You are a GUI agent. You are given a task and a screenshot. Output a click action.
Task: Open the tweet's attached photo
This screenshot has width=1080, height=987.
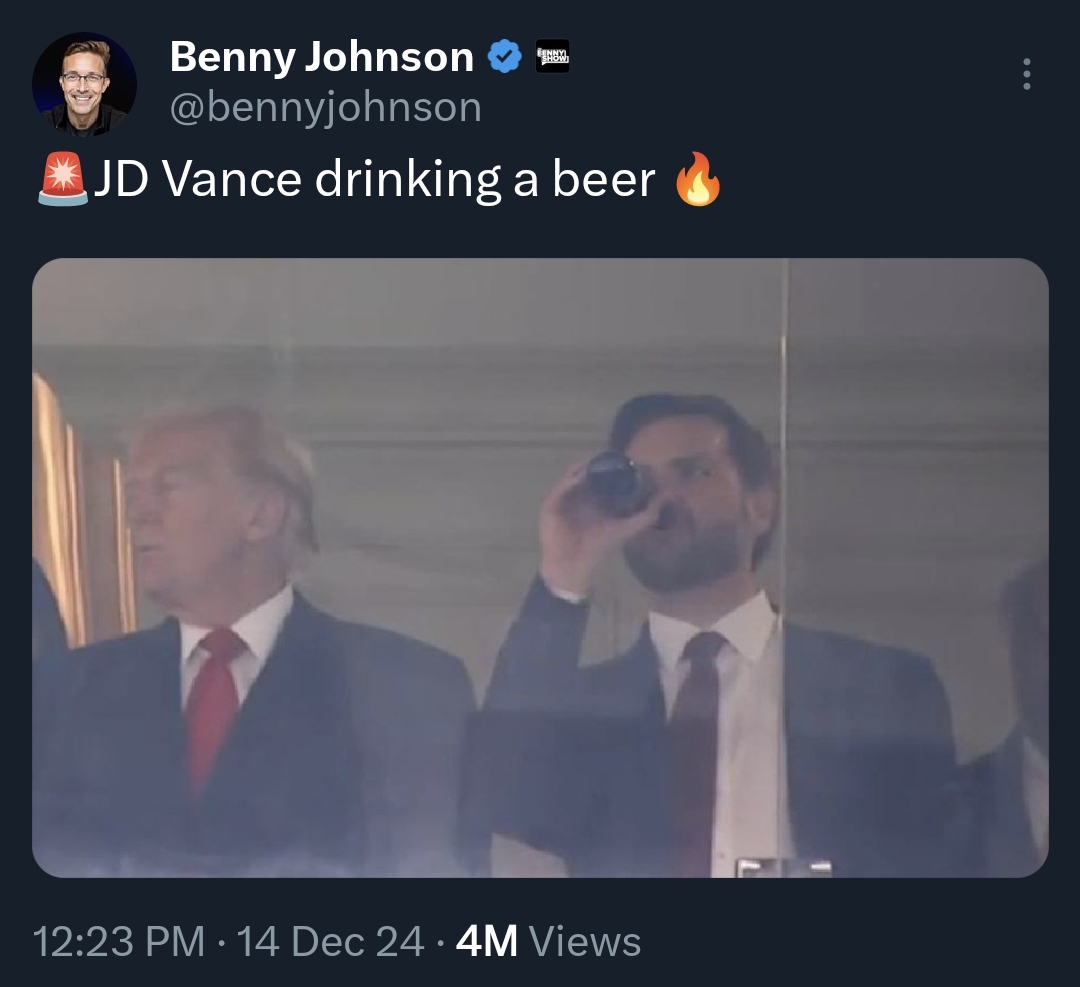click(x=540, y=567)
